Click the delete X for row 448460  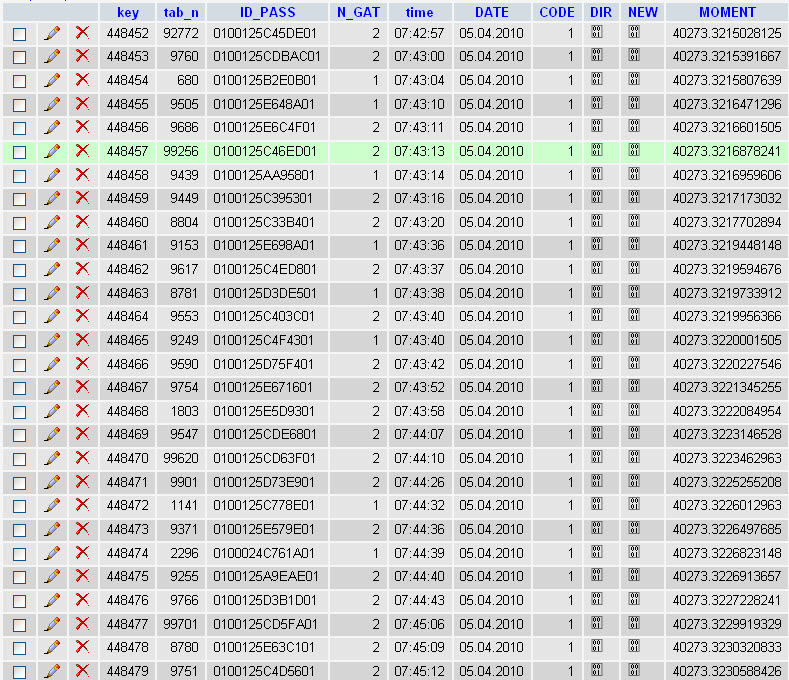point(83,222)
